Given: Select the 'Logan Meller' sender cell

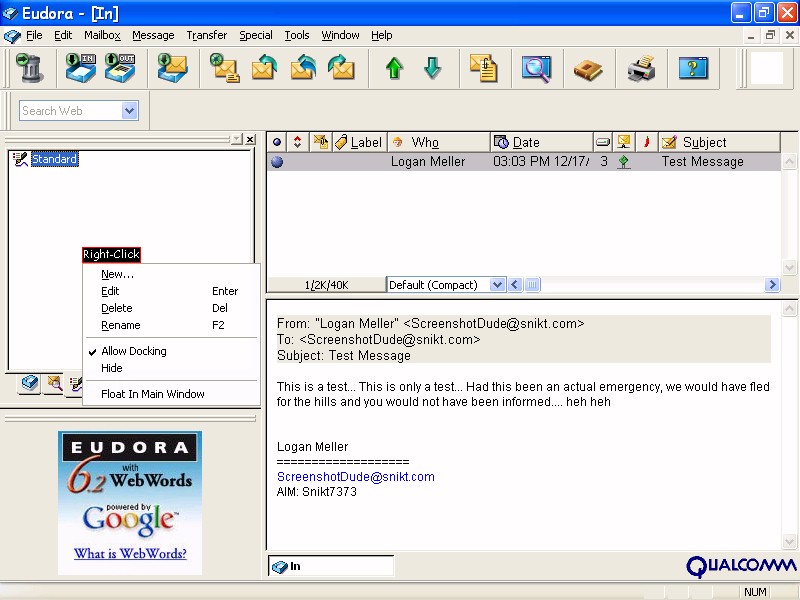Looking at the screenshot, I should point(428,162).
